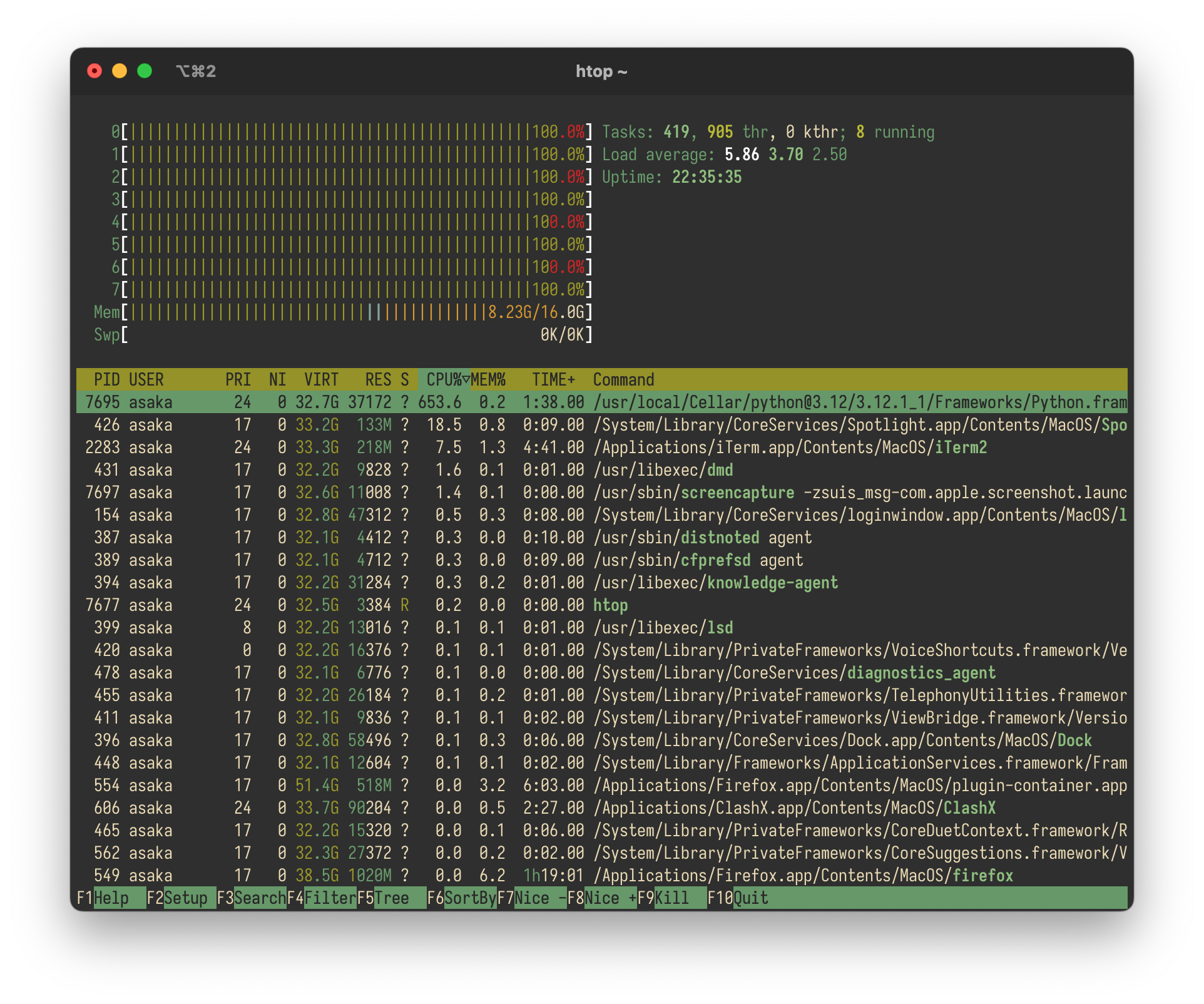The height and width of the screenshot is (1004, 1204).
Task: Open F6 SortBy menu
Action: click(x=469, y=898)
